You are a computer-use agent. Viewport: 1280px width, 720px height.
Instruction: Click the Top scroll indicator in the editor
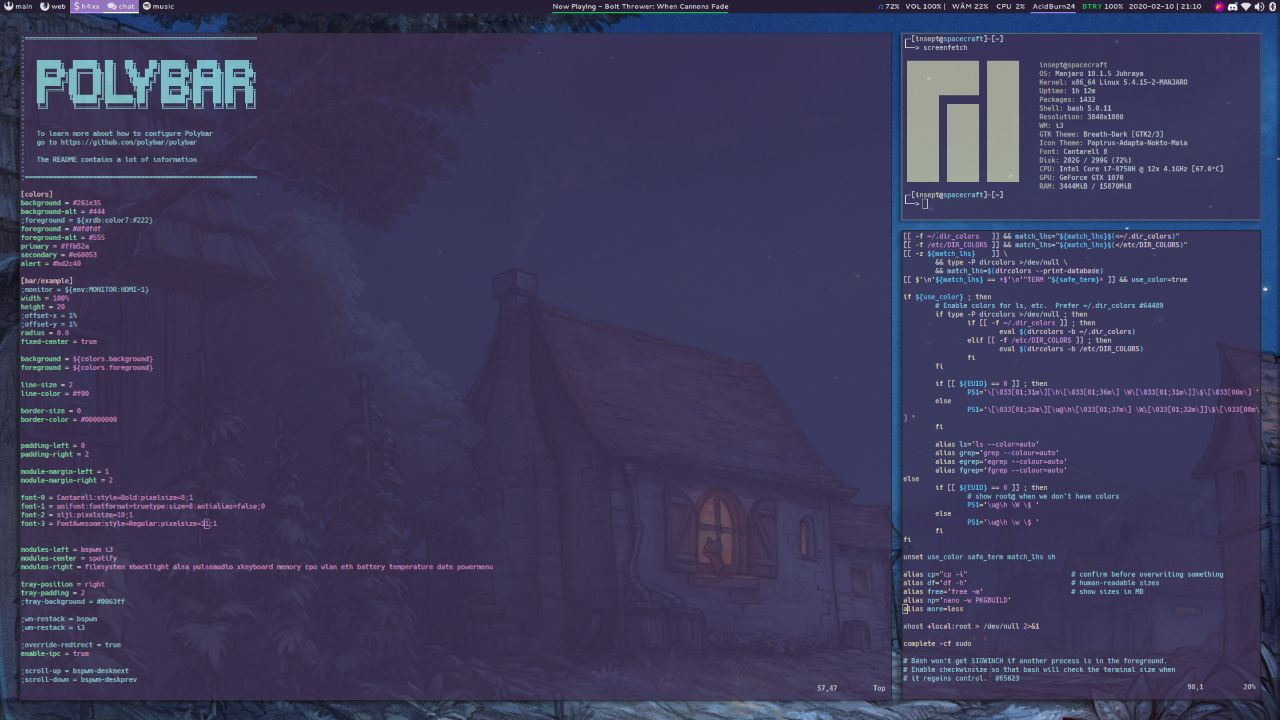[x=879, y=688]
